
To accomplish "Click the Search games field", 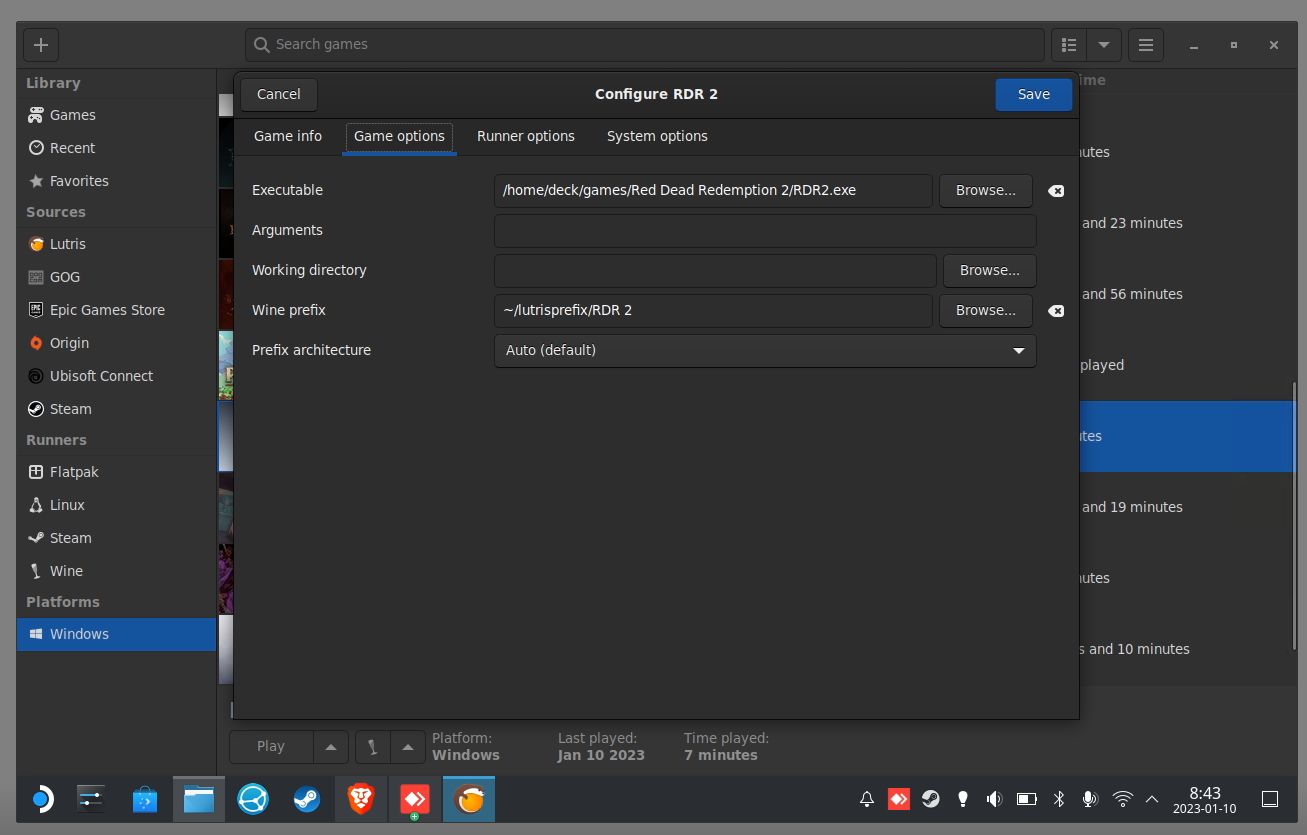I will click(x=645, y=45).
